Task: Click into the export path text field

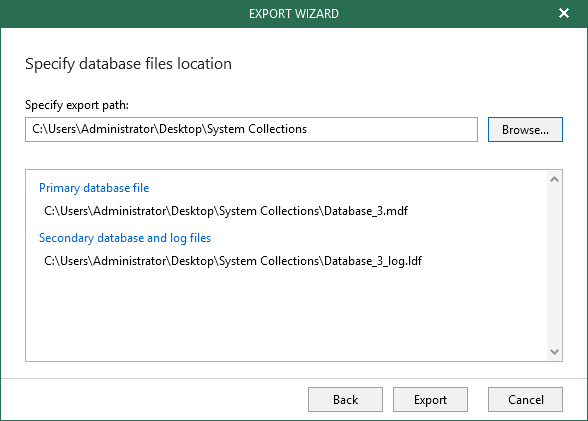Action: pyautogui.click(x=251, y=129)
